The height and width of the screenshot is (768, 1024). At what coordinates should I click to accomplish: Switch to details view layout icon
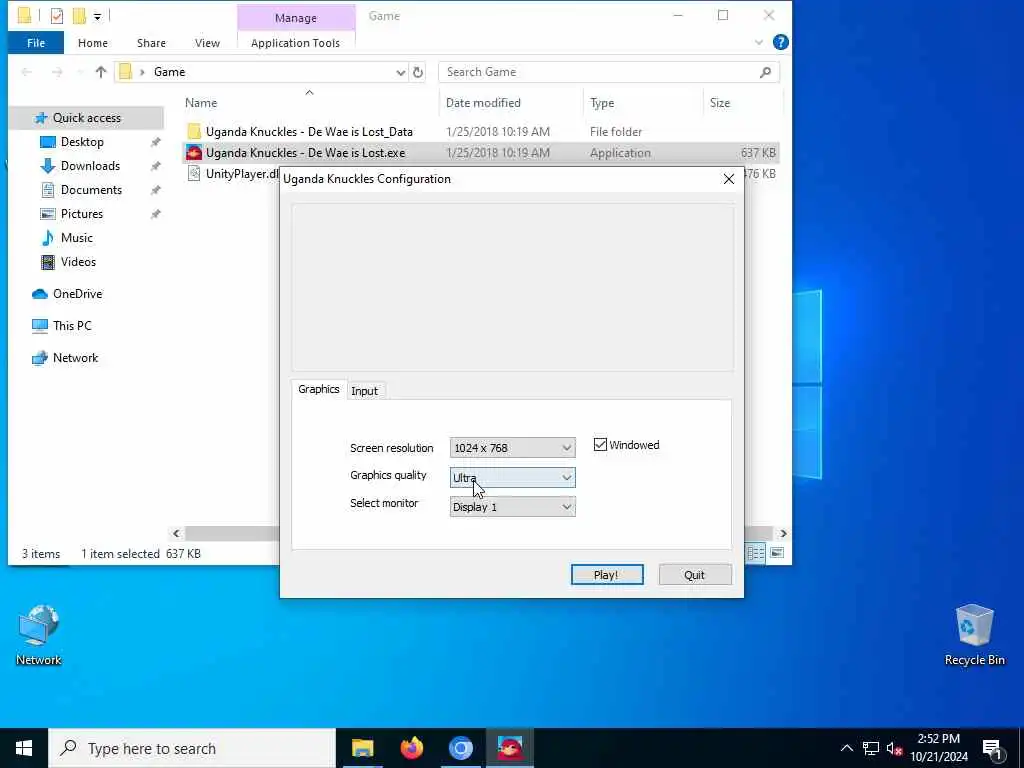point(756,553)
